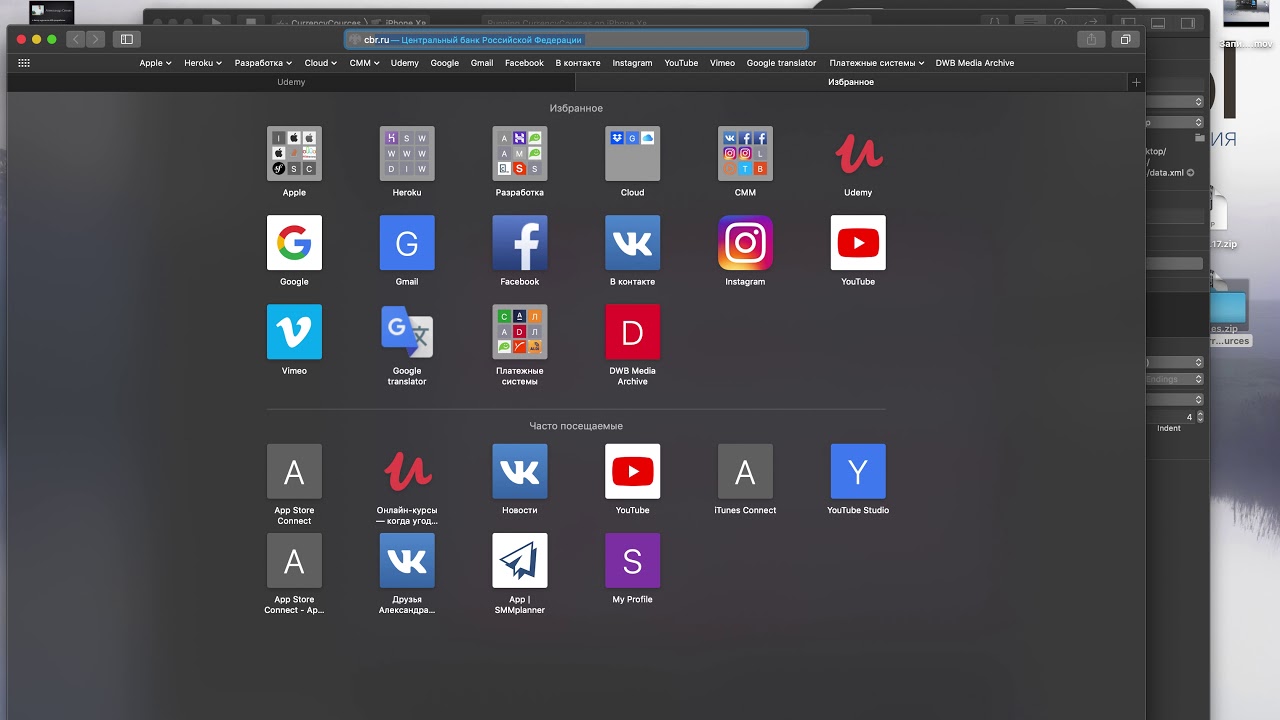Open Udemy link in bookmarks bar
This screenshot has height=720, width=1280.
click(x=405, y=63)
